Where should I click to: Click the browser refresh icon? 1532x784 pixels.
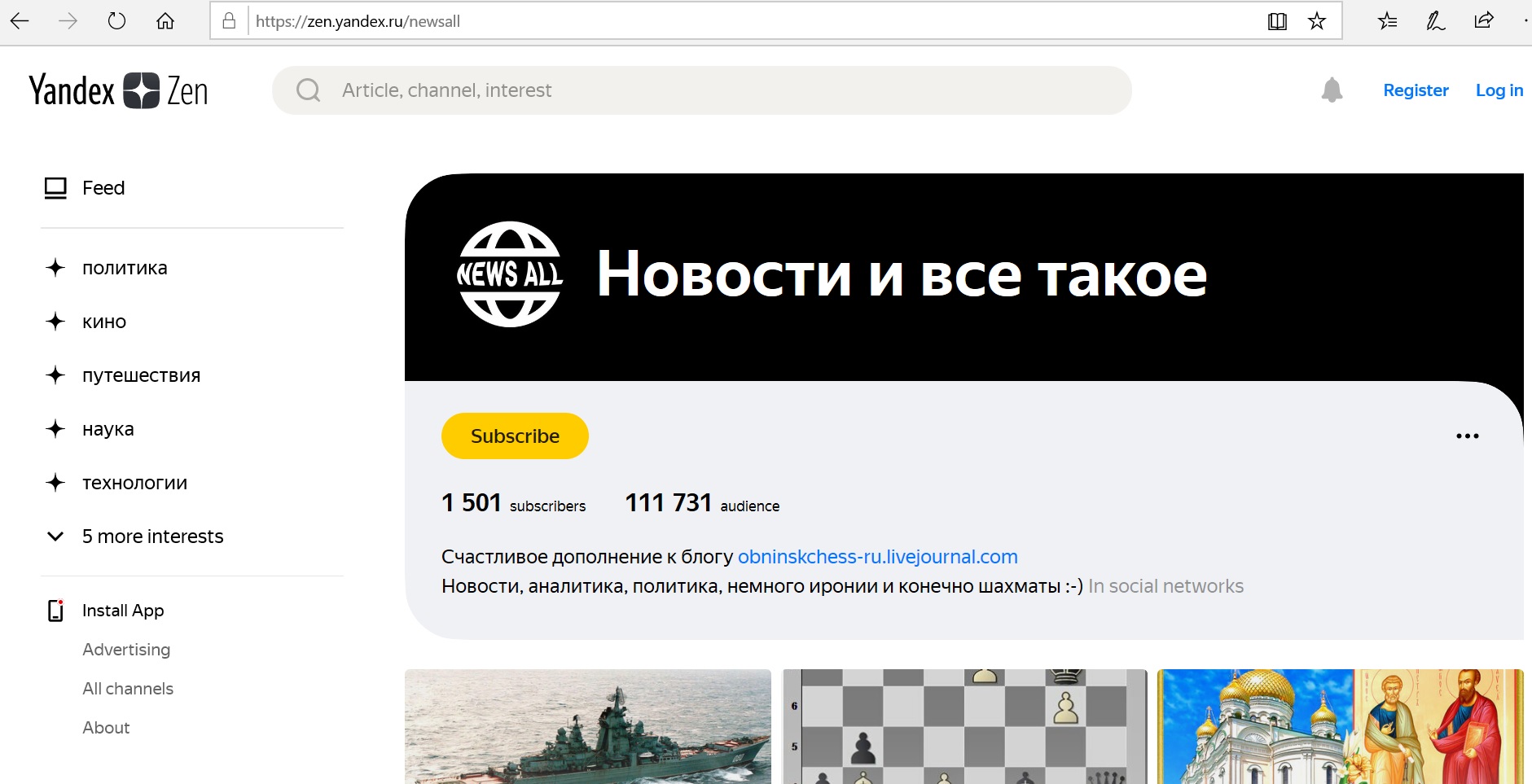click(116, 21)
